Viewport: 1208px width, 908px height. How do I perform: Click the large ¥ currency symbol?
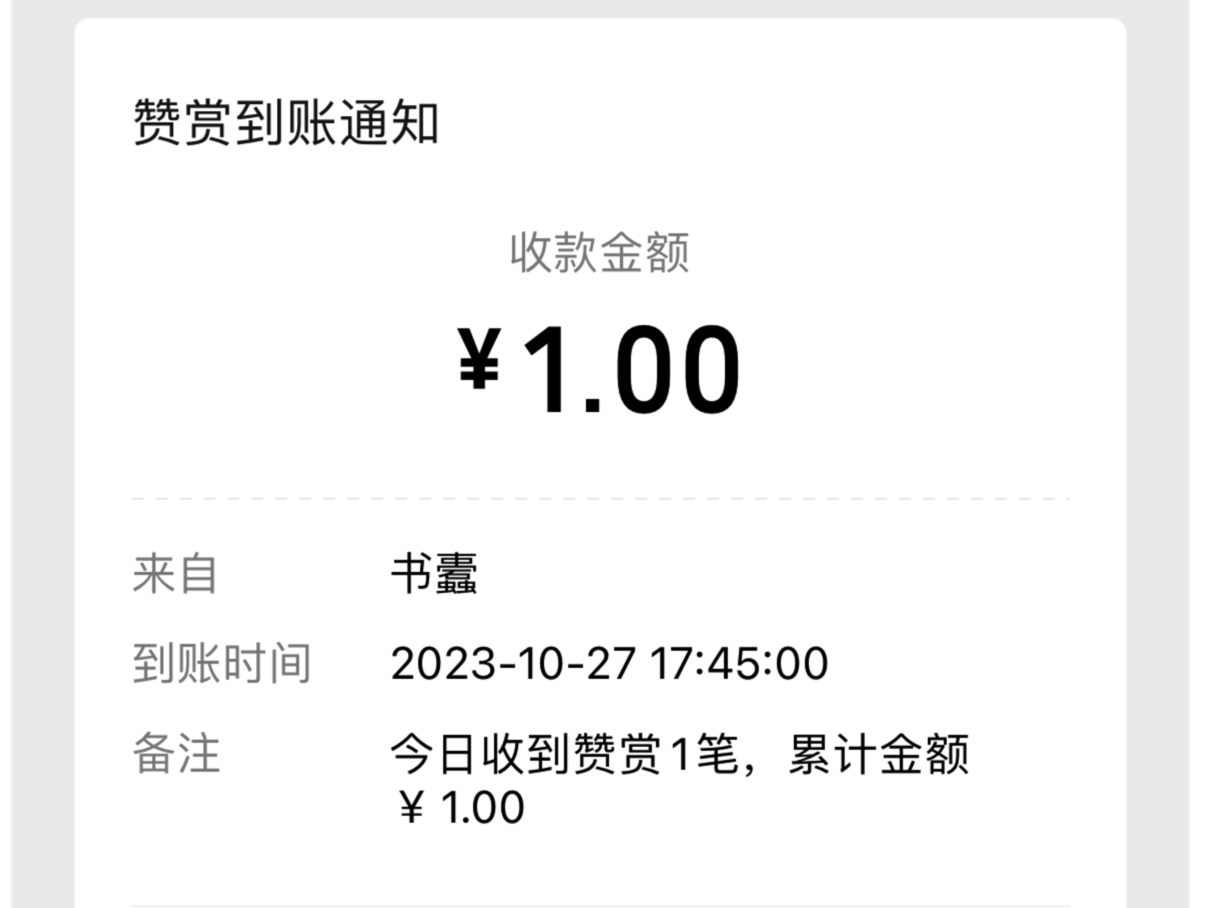pos(479,361)
